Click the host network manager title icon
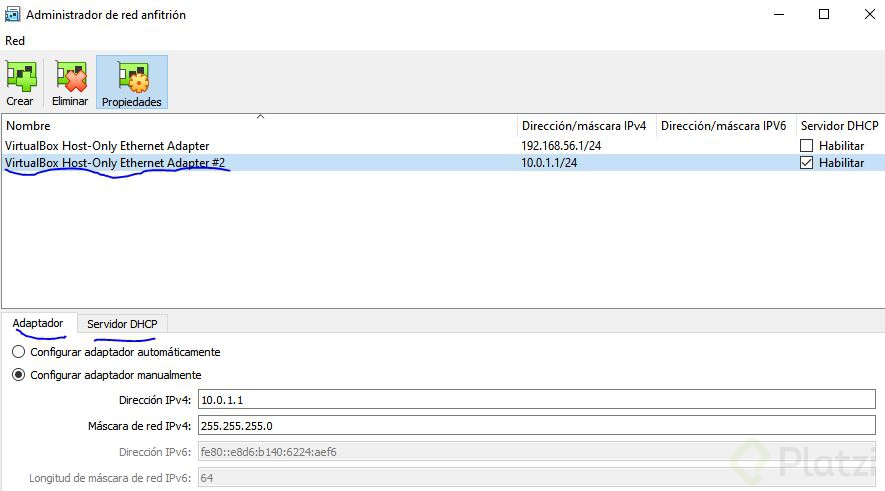Viewport: 885px width, 491px height. [12, 15]
